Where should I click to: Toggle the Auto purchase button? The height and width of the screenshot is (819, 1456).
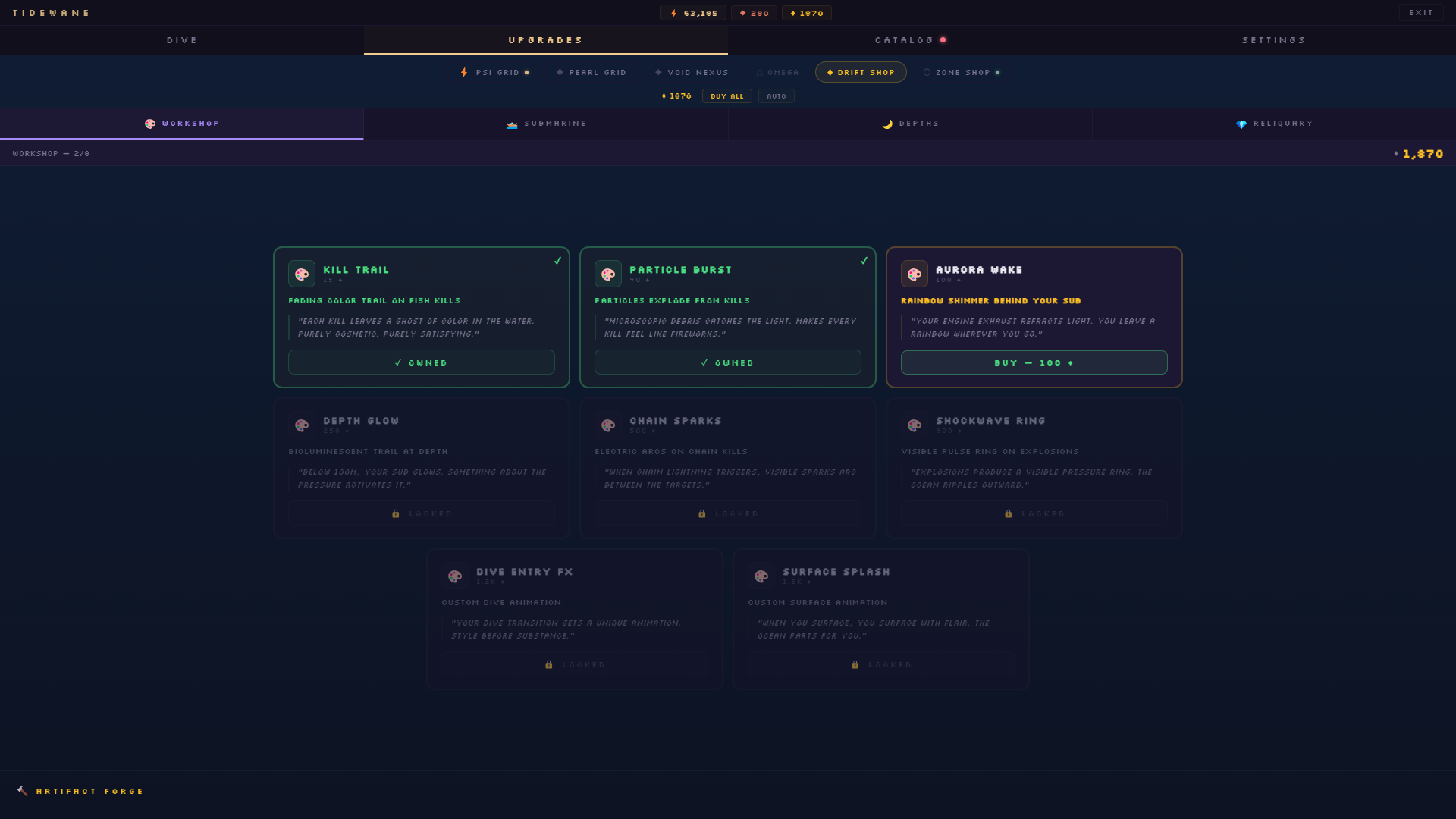pyautogui.click(x=776, y=96)
